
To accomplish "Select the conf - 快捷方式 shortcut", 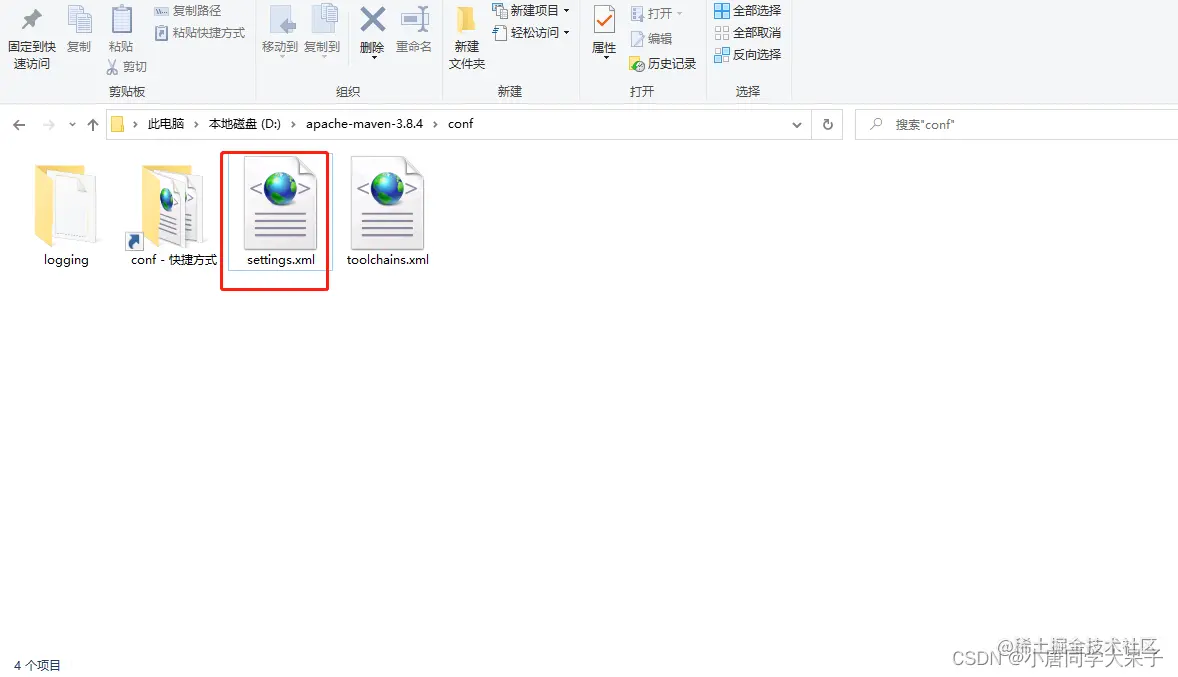I will [x=174, y=216].
